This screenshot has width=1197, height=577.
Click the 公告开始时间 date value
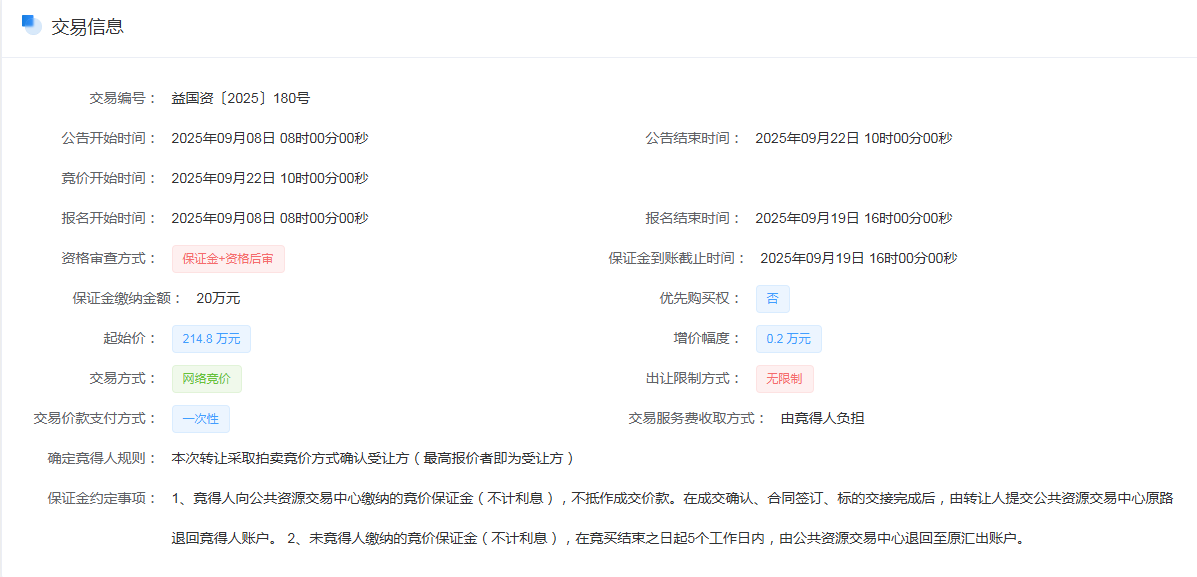[270, 138]
